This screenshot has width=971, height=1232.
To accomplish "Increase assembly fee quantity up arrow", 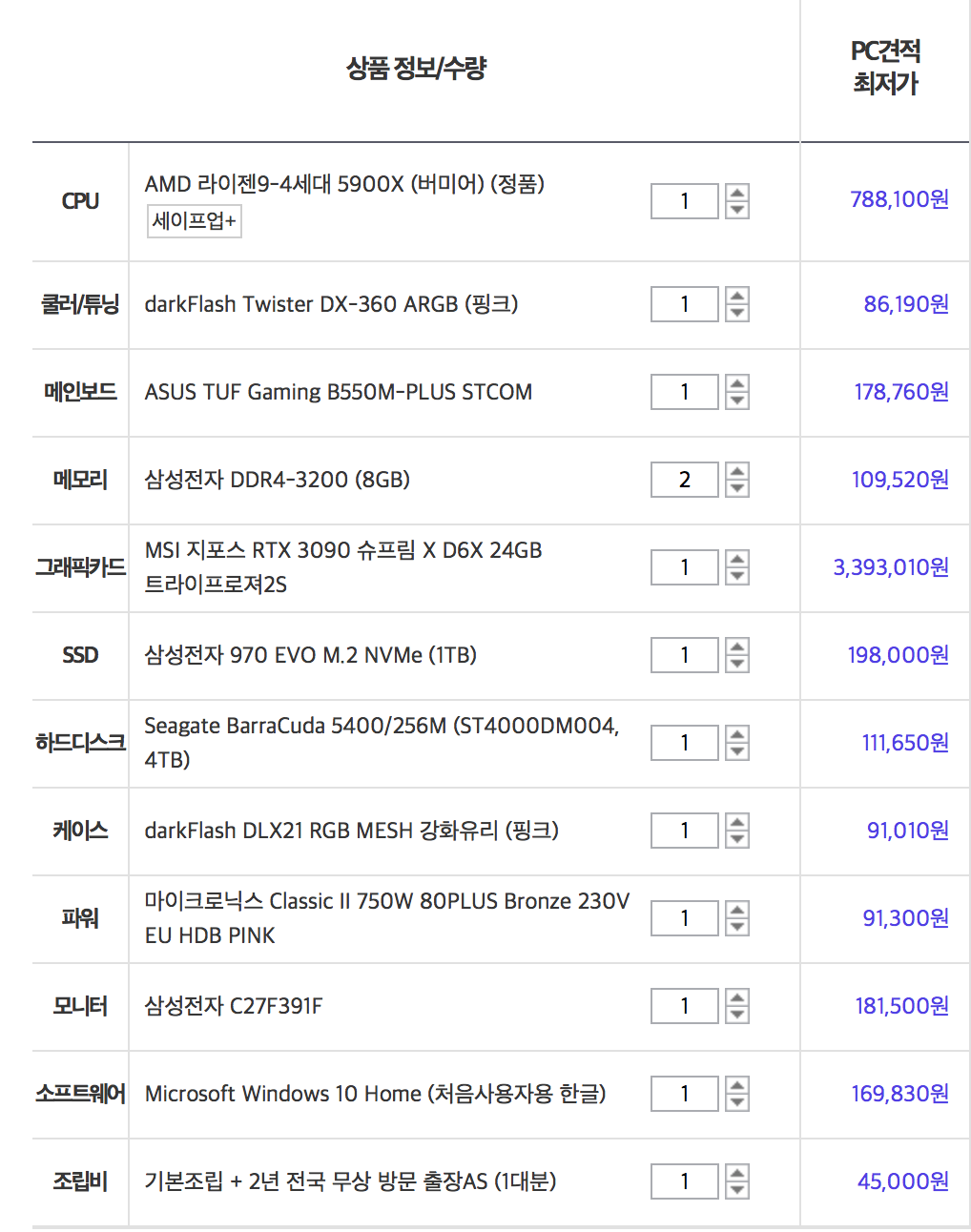I will [736, 1172].
